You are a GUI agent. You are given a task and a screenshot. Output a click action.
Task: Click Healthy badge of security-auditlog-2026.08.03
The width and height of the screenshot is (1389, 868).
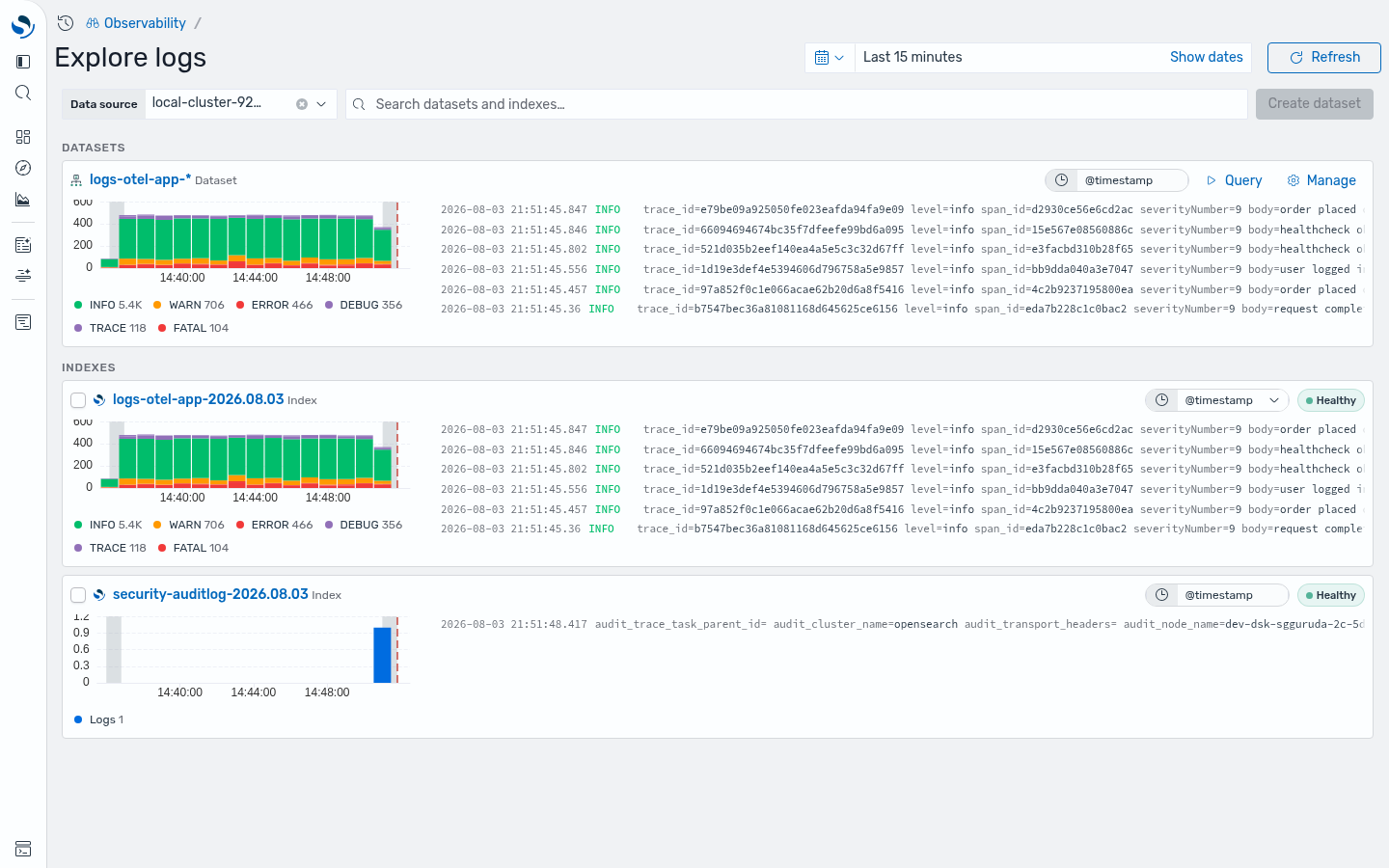[x=1330, y=595]
